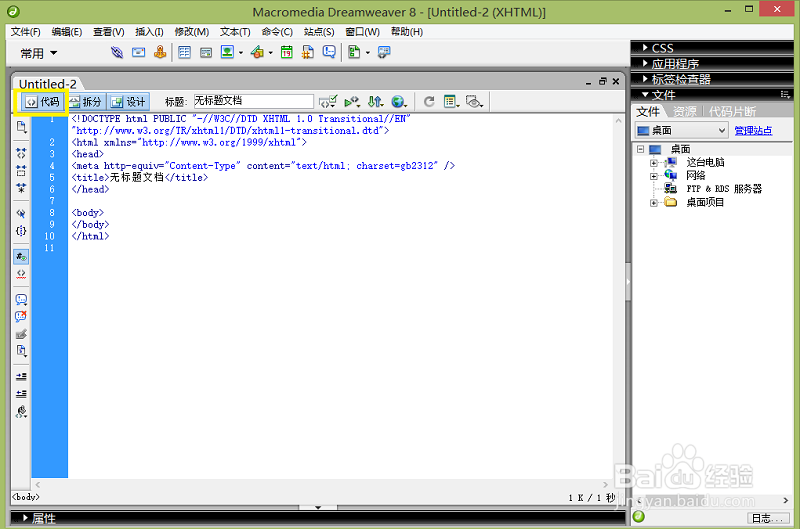Image resolution: width=800 pixels, height=529 pixels.
Task: Open the Templates icon dropdown arrow
Action: [x=367, y=53]
